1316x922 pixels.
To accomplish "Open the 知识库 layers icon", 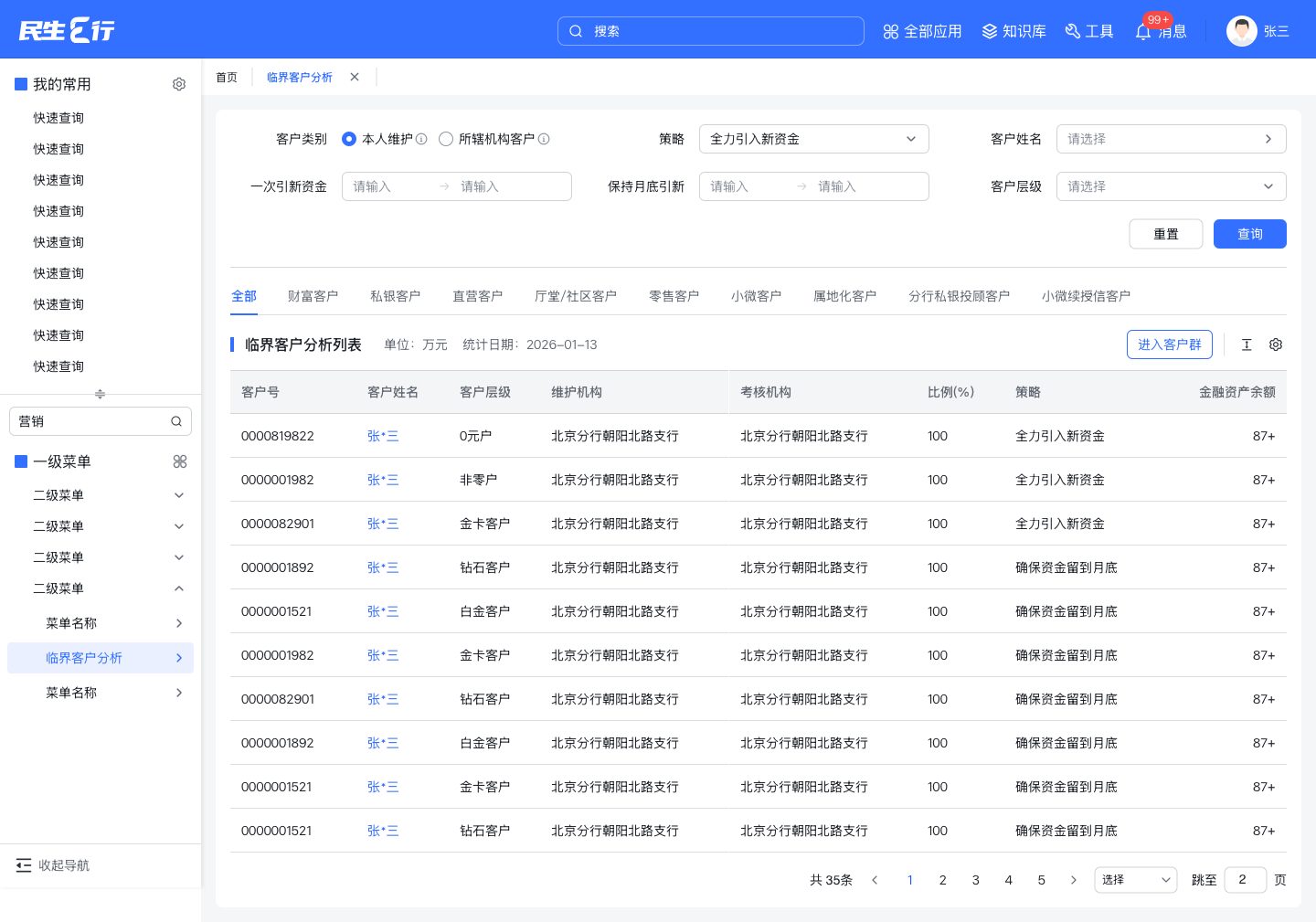I will (x=990, y=32).
